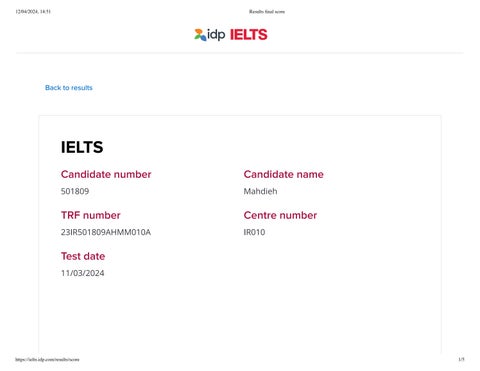
Task: Click the red IELTS header logo
Action: (249, 35)
